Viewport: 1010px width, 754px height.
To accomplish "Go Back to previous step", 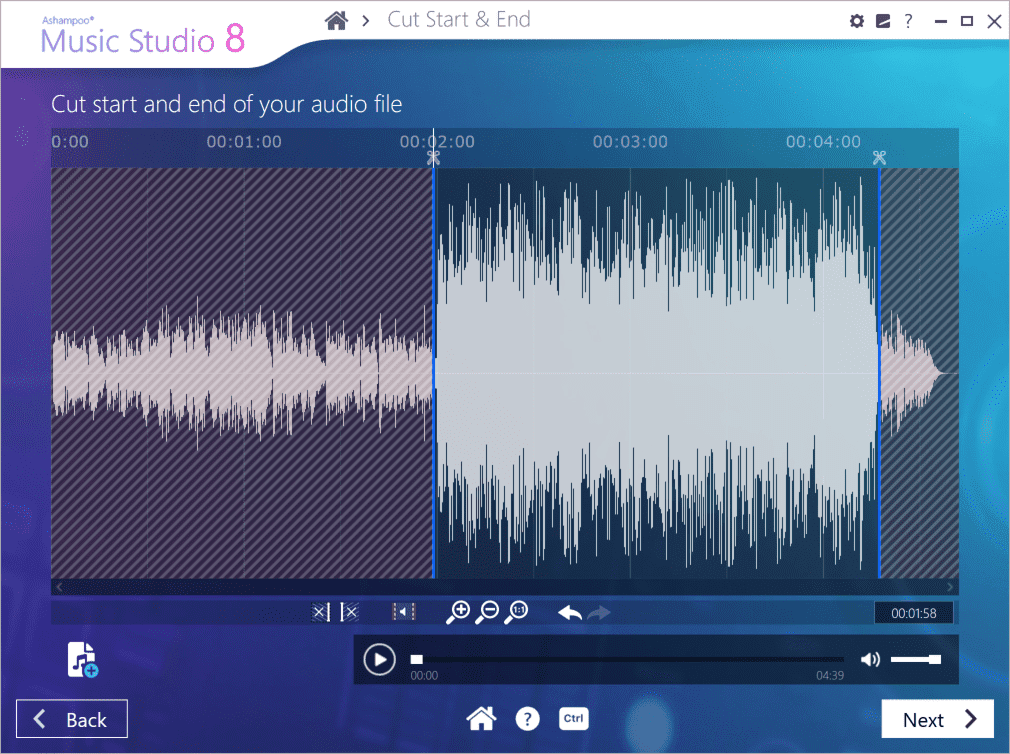I will pos(71,719).
